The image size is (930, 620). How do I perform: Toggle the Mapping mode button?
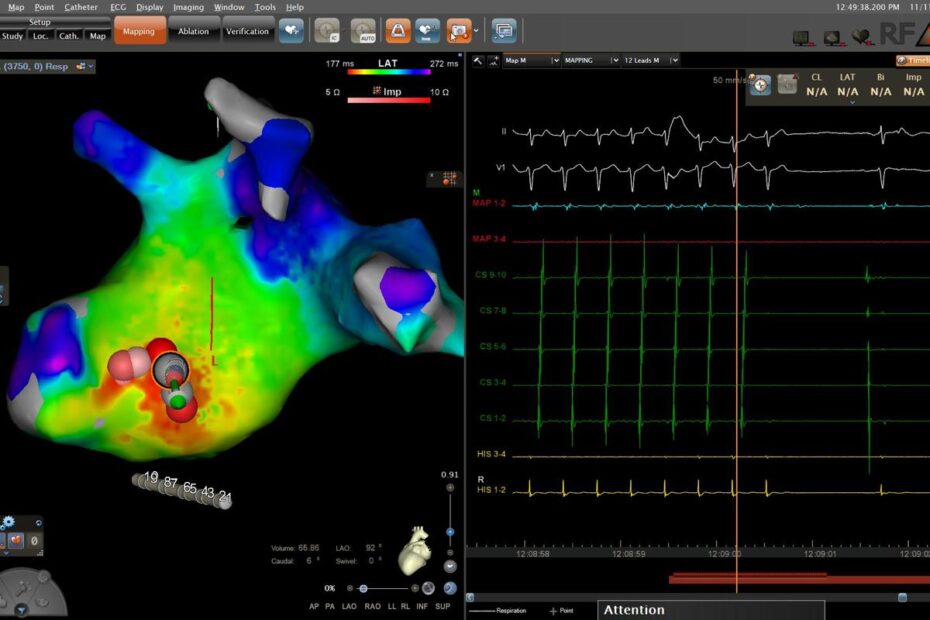pyautogui.click(x=139, y=31)
